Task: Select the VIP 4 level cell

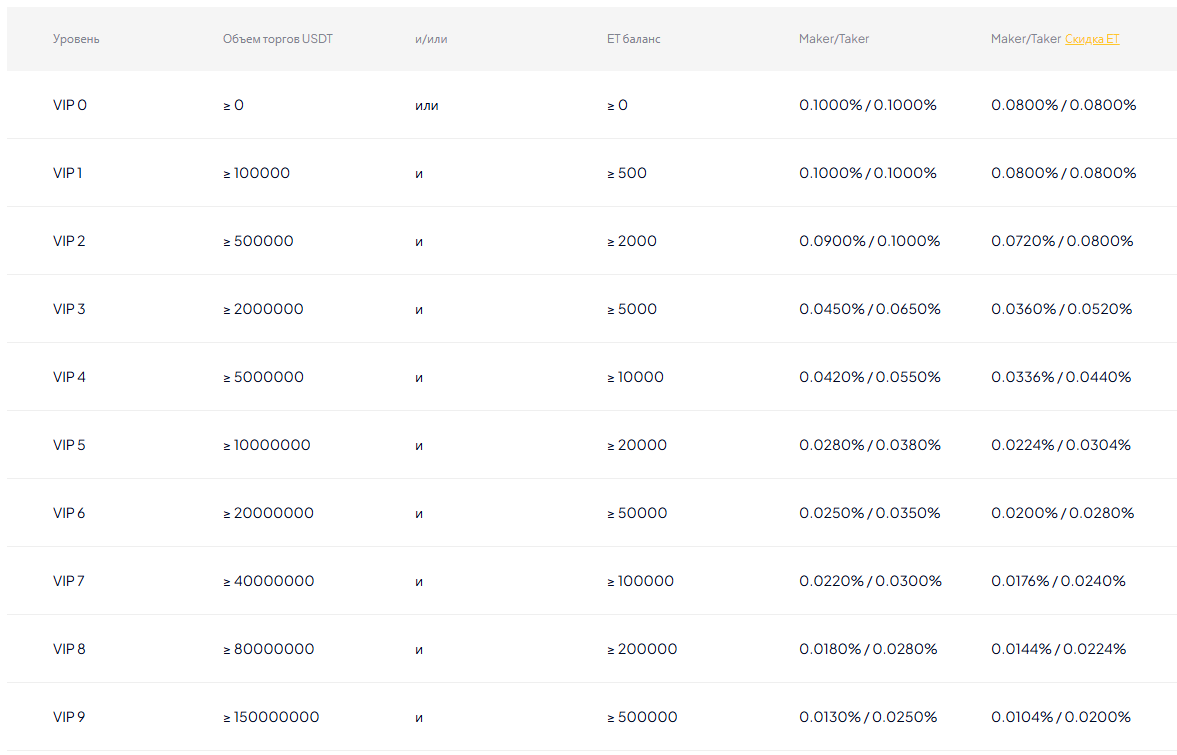Action: [69, 378]
